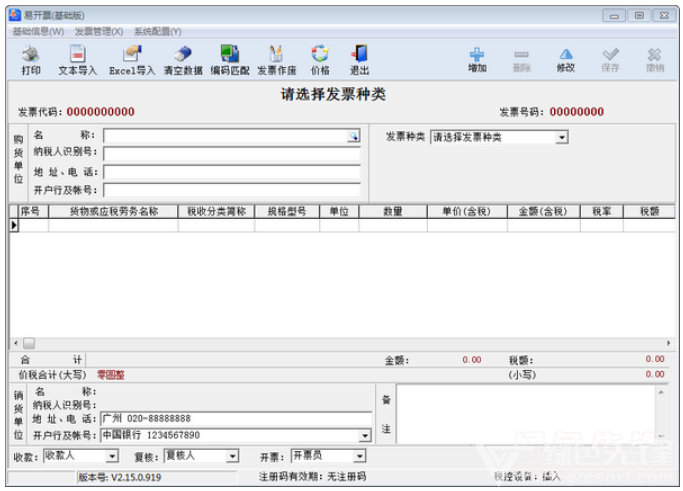
Task: Expand the seller 开户行及帐号 dropdown
Action: [365, 435]
